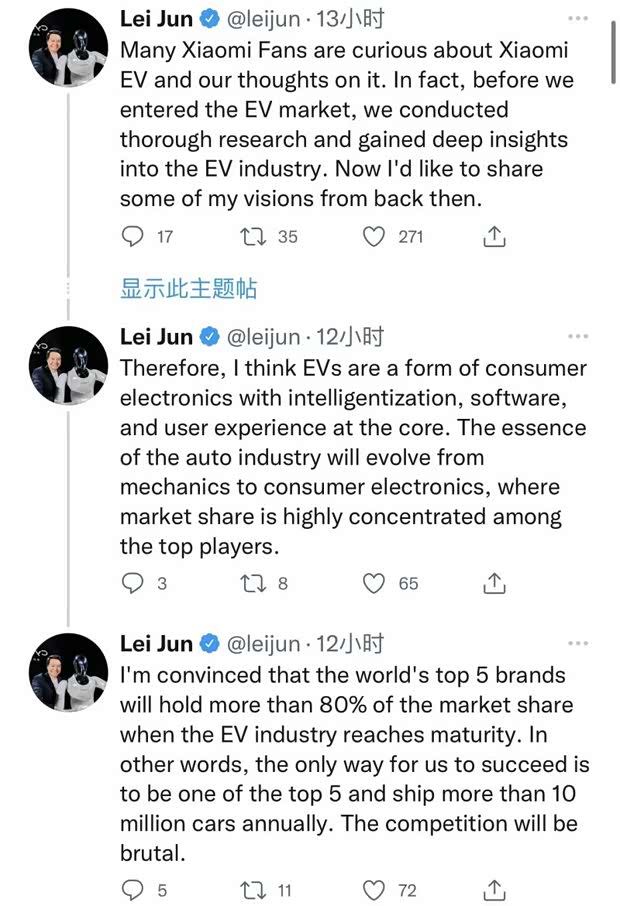
Task: Retweet the tweet with 8 retweets
Action: [255, 583]
